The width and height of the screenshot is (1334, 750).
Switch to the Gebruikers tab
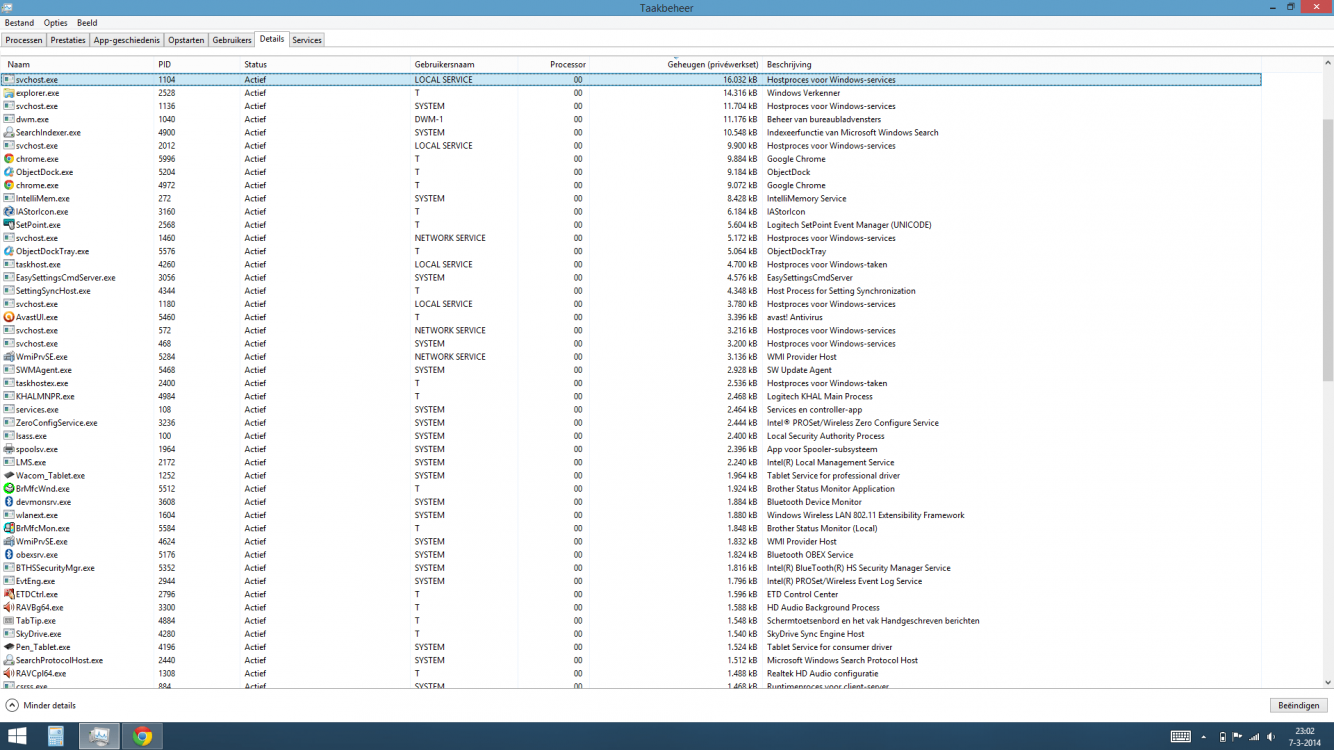pyautogui.click(x=232, y=40)
